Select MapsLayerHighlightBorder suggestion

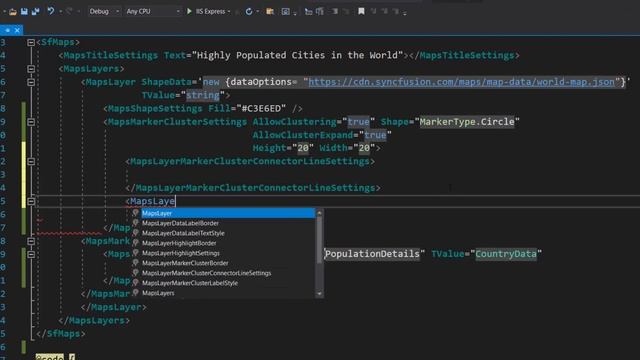tap(224, 243)
